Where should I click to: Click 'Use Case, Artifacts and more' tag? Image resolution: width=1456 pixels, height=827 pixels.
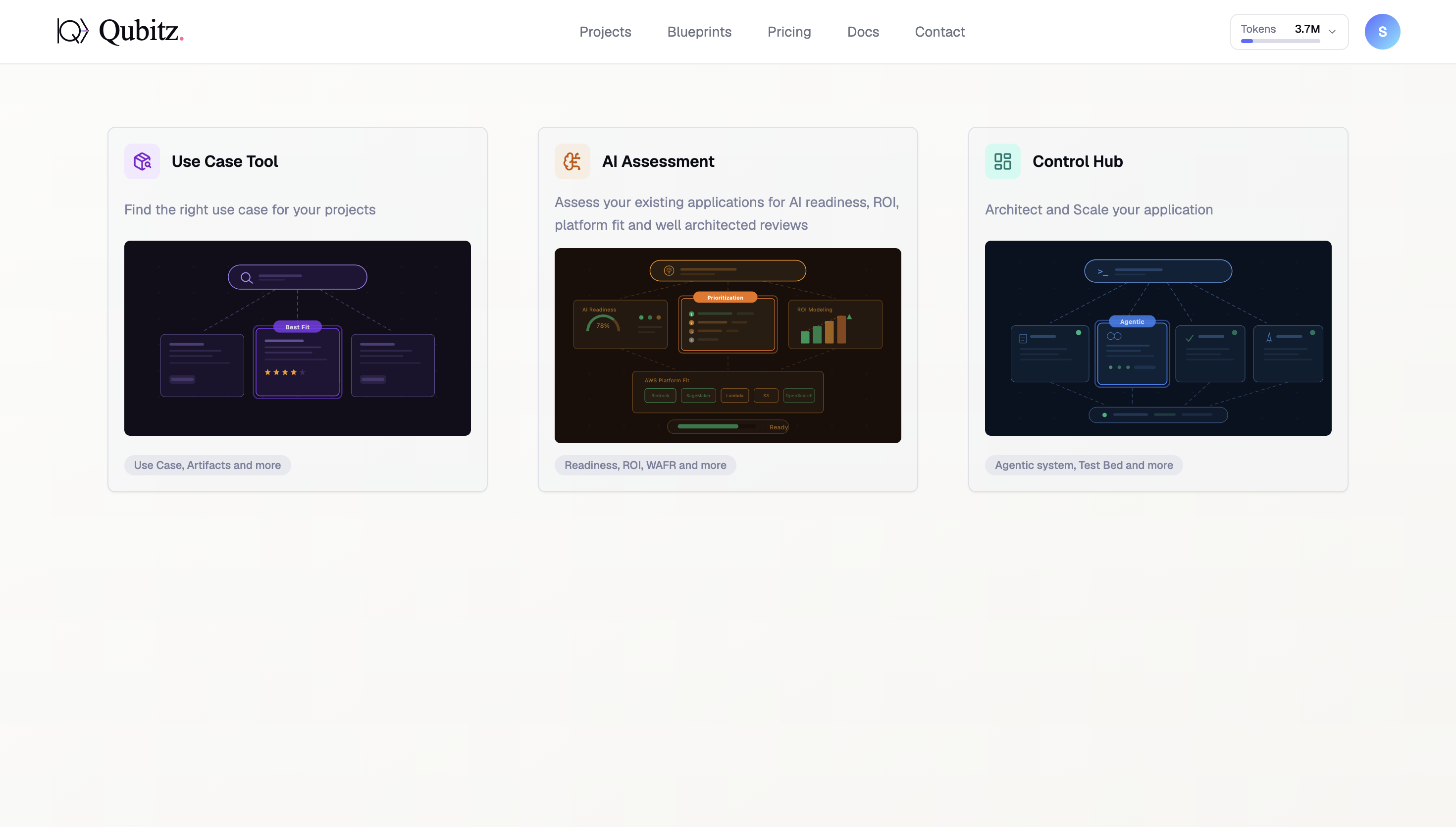(x=208, y=465)
